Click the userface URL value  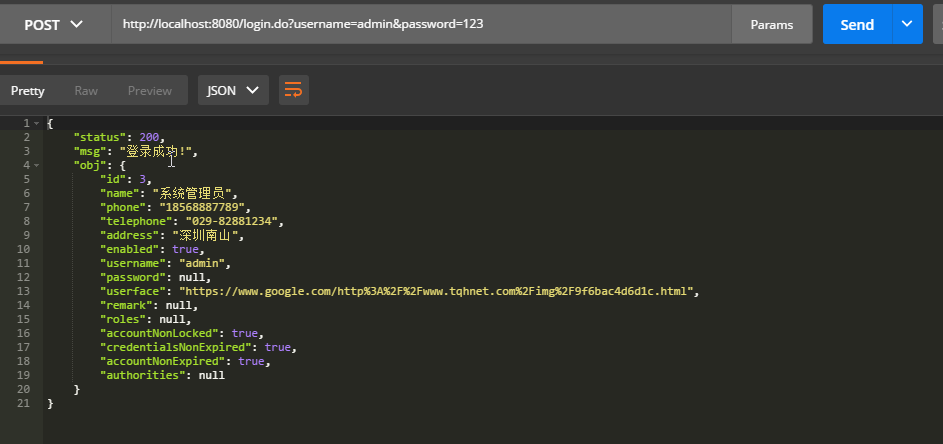click(436, 291)
